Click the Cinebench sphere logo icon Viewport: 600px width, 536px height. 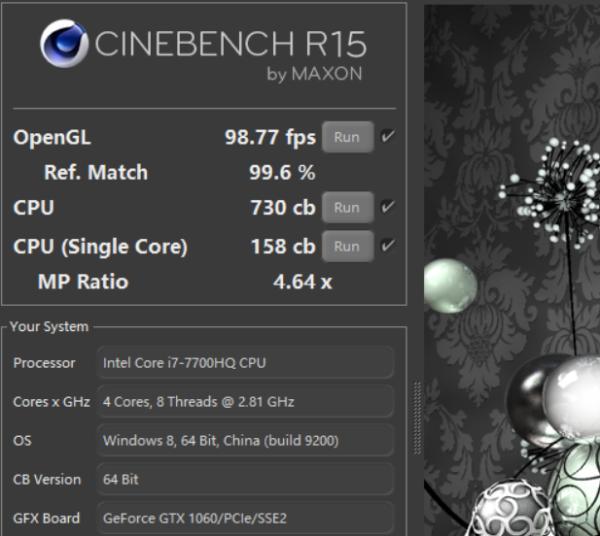pyautogui.click(x=65, y=44)
